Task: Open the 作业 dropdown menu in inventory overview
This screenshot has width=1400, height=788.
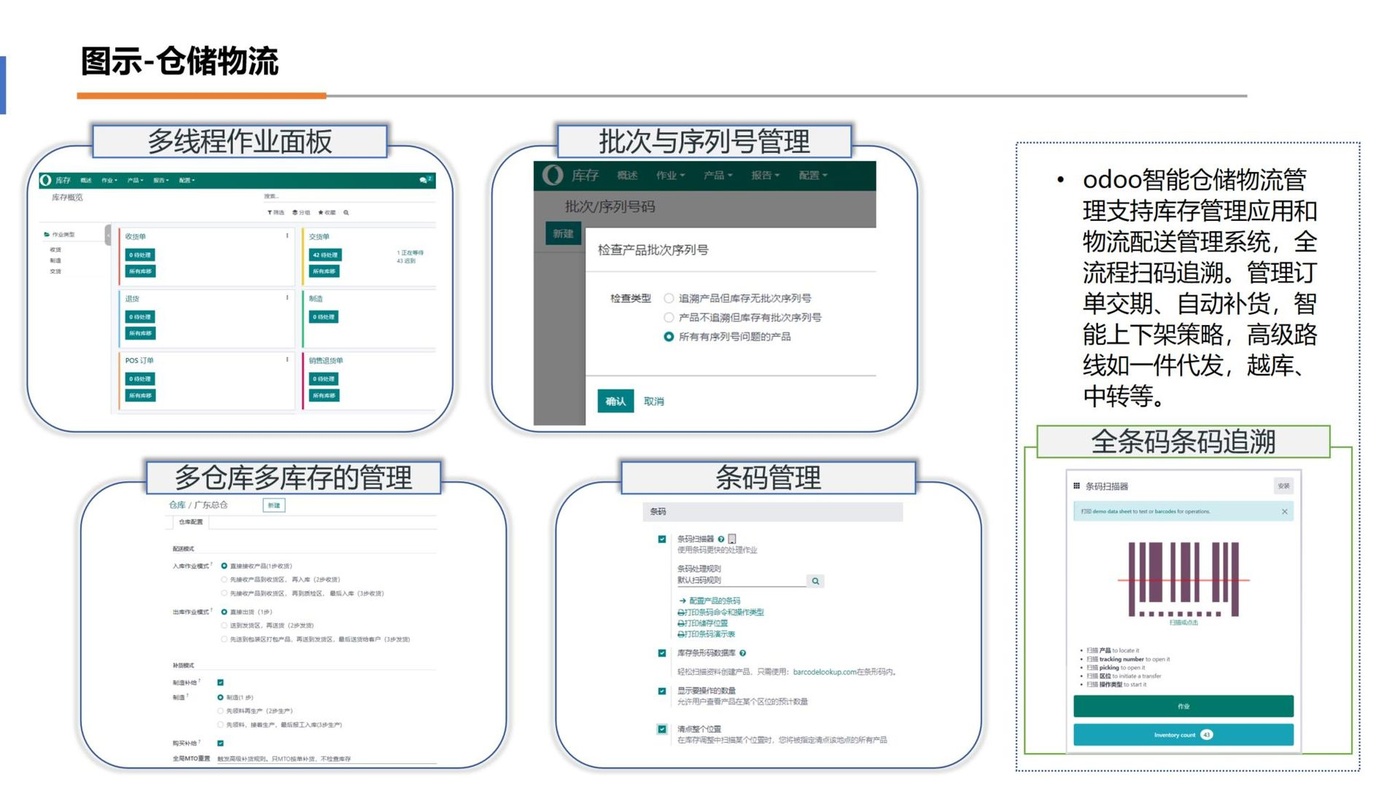Action: (109, 181)
